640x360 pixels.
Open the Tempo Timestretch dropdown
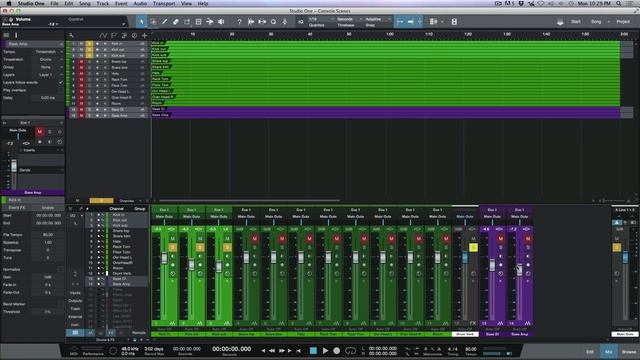(x=48, y=52)
